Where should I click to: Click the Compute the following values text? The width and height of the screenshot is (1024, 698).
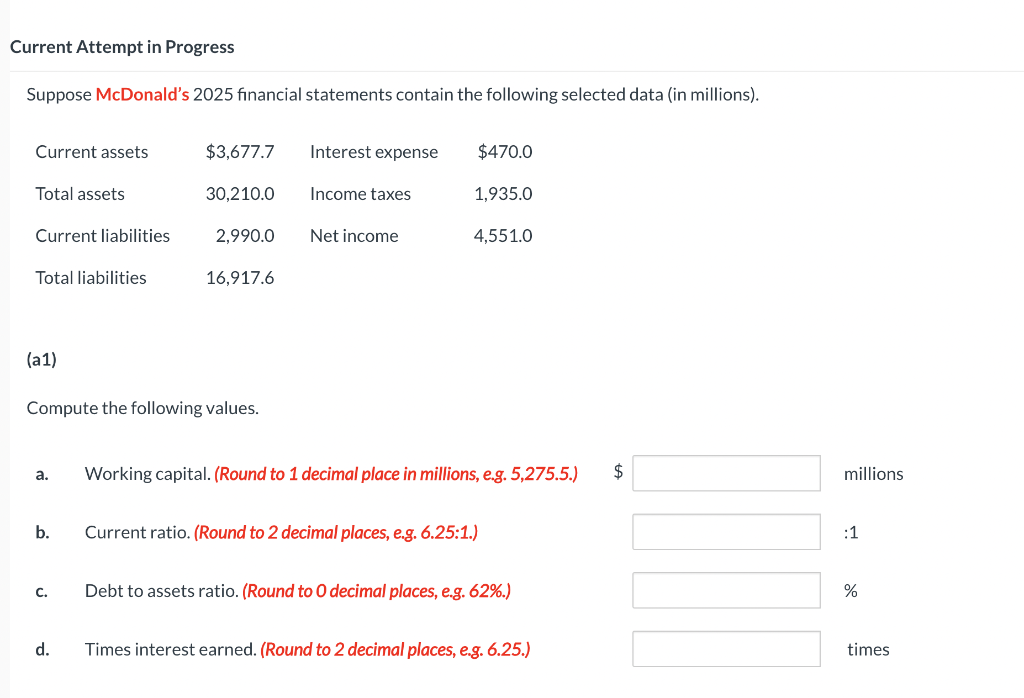(x=142, y=408)
